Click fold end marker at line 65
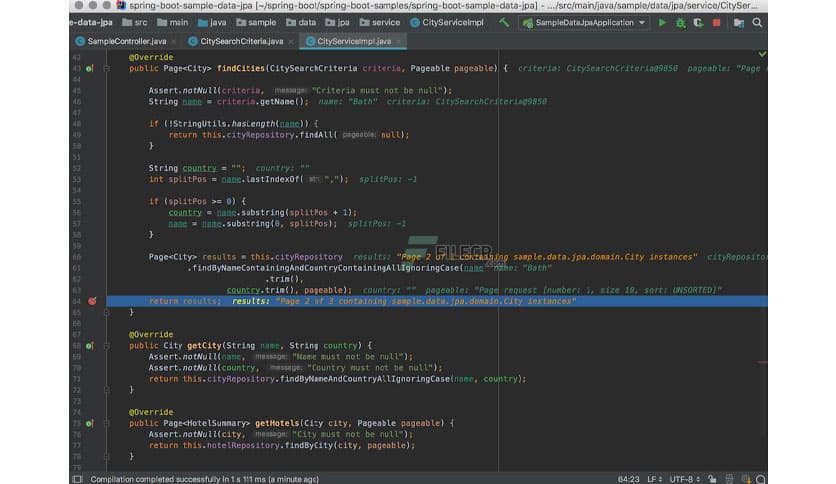836x484 pixels. [107, 312]
